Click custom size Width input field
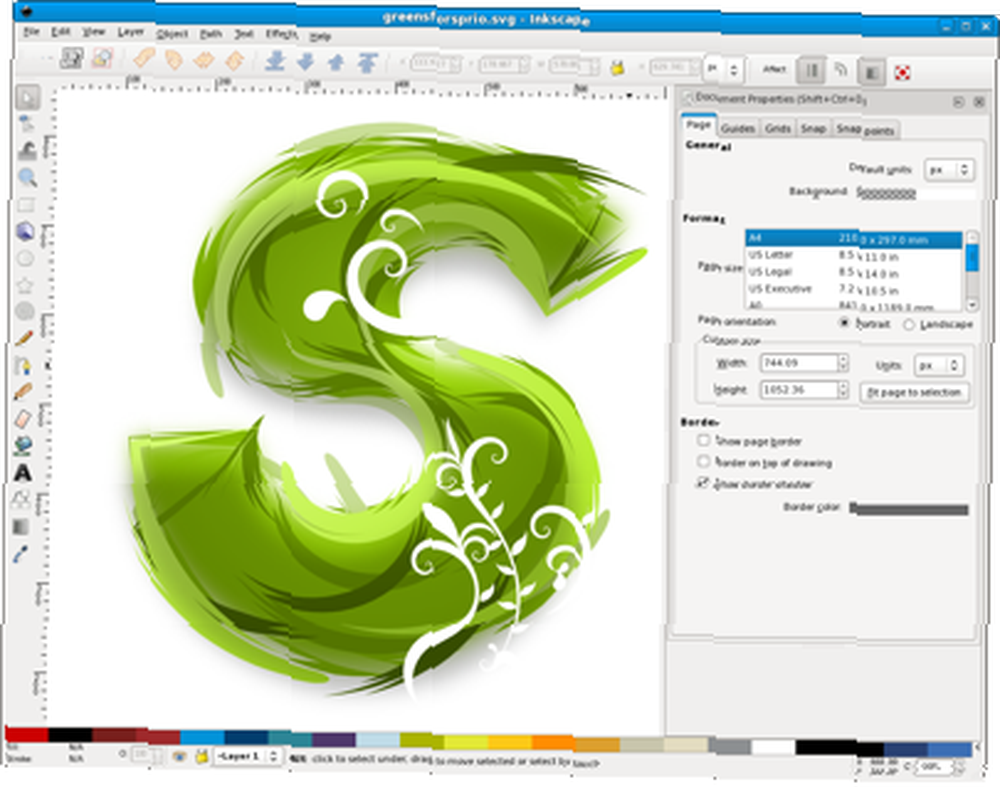Screen dimensions: 1000x787 798,363
